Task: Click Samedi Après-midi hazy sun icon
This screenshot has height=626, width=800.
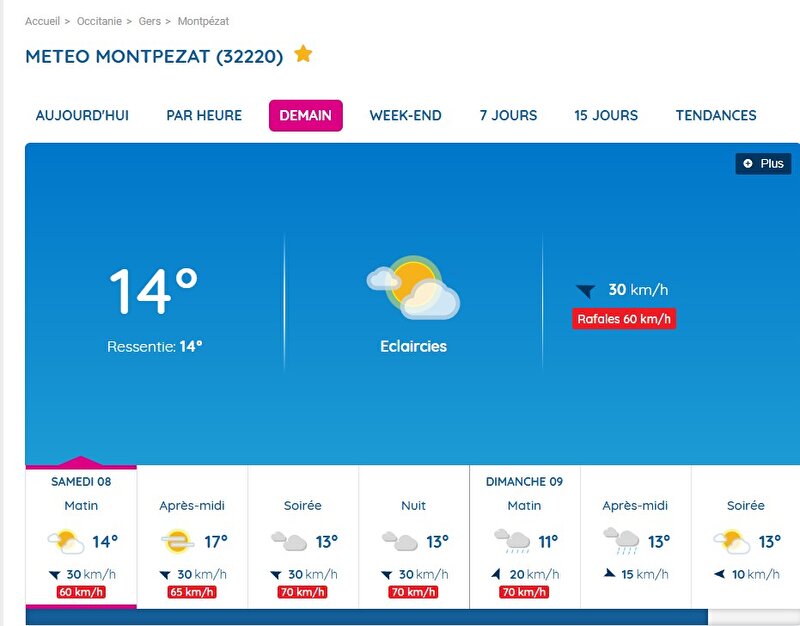Action: (178, 541)
